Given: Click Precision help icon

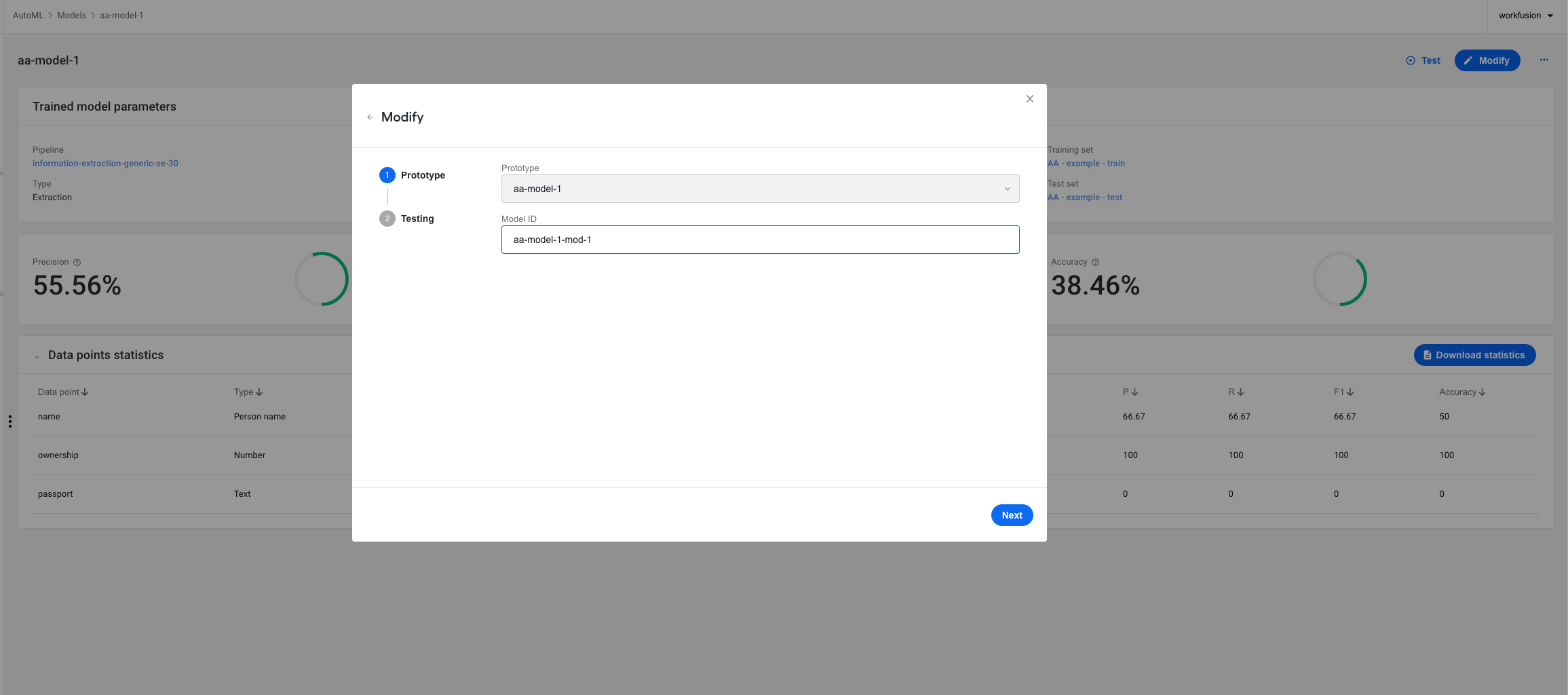Looking at the screenshot, I should [77, 262].
